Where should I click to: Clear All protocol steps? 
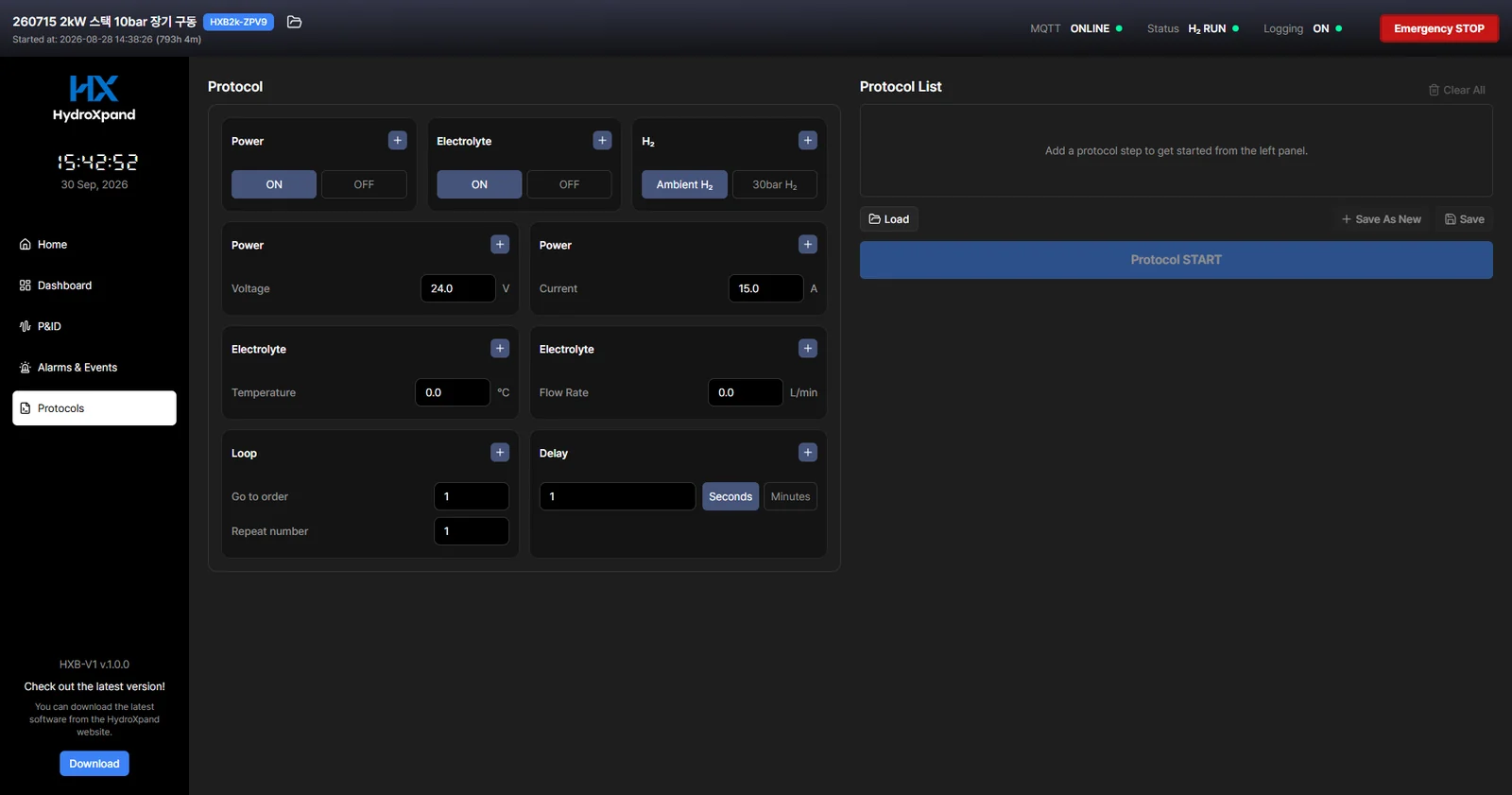[x=1456, y=90]
